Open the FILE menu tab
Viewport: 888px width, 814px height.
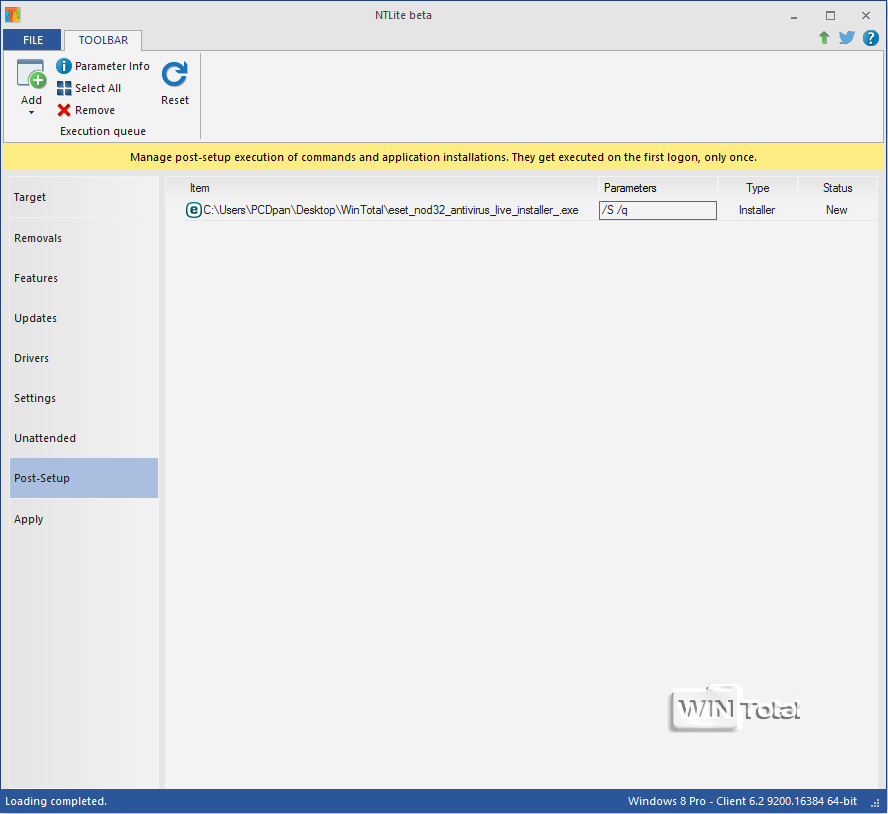point(33,40)
